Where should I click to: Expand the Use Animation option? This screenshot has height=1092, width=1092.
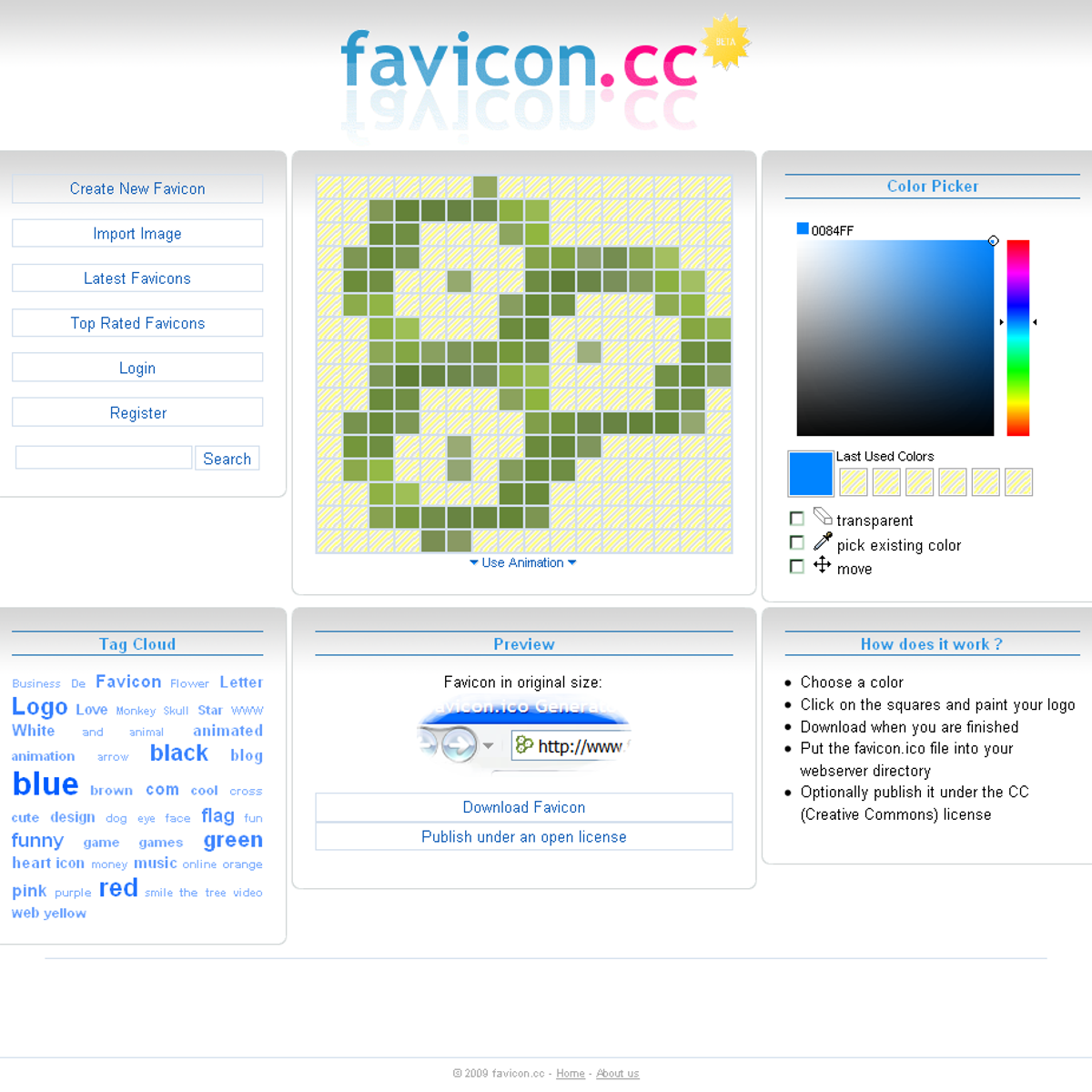pyautogui.click(x=523, y=563)
